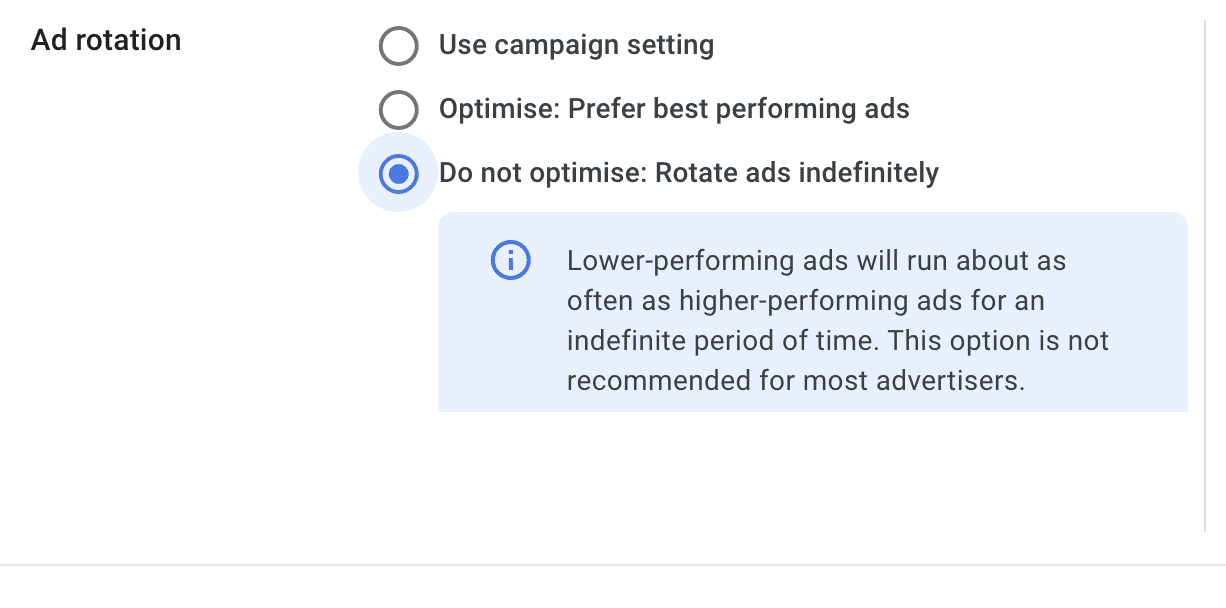Select the Use campaign setting radio button
Screen dimensions: 1226x608
(398, 46)
